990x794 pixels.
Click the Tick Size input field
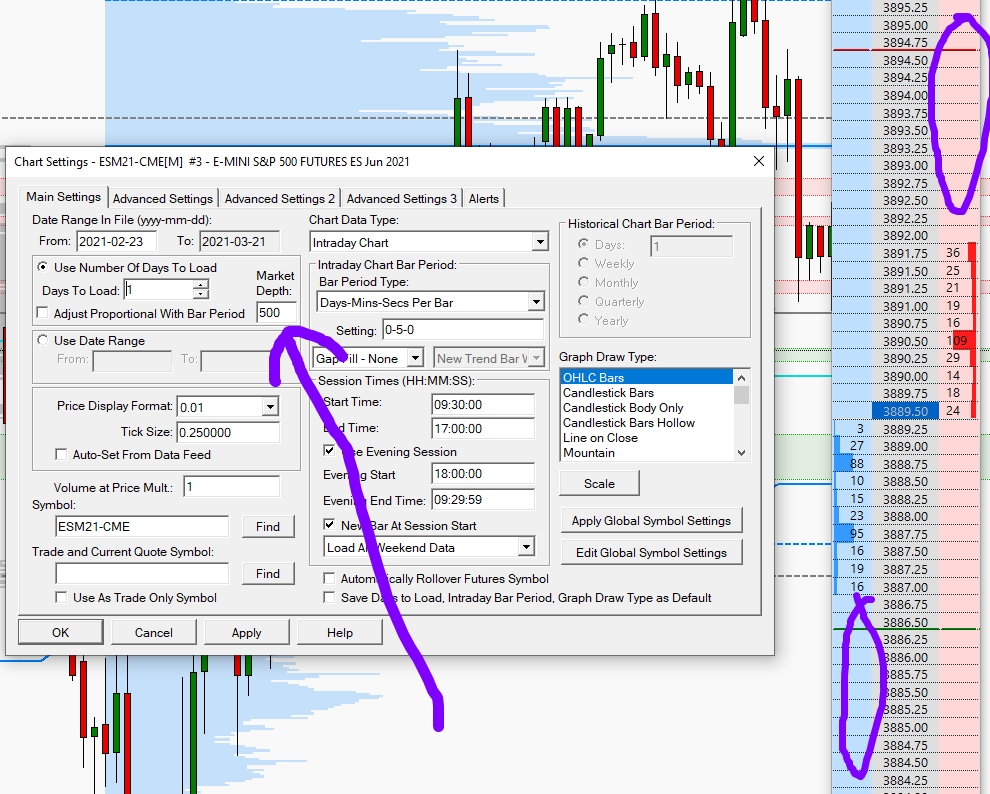[x=228, y=432]
